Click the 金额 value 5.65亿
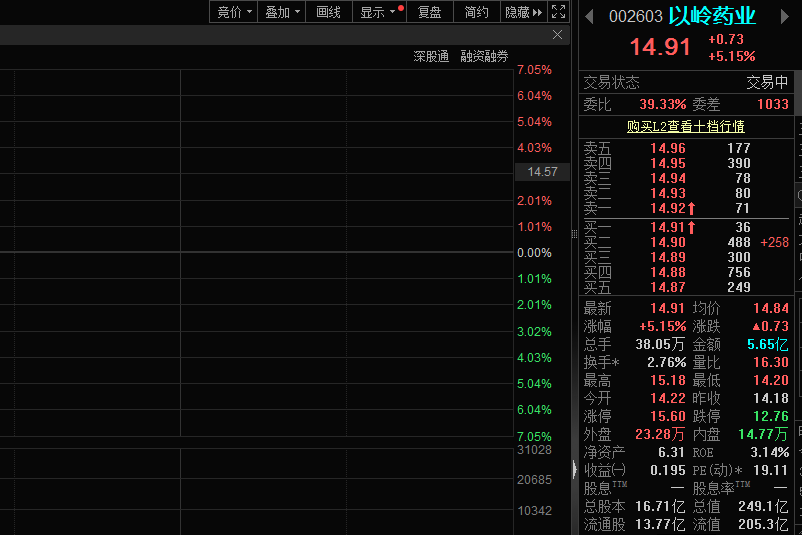Screen dimensions: 802x535 click(768, 344)
